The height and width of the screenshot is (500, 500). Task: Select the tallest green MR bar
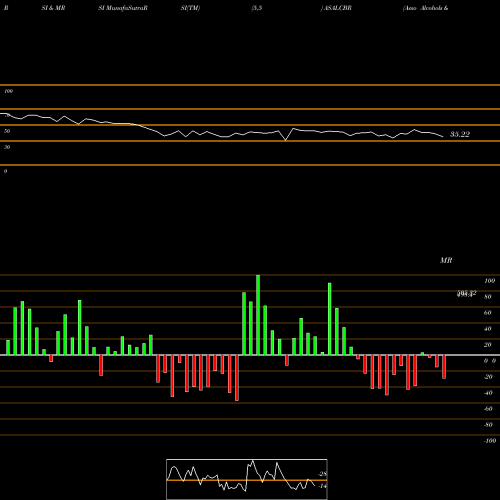258,315
